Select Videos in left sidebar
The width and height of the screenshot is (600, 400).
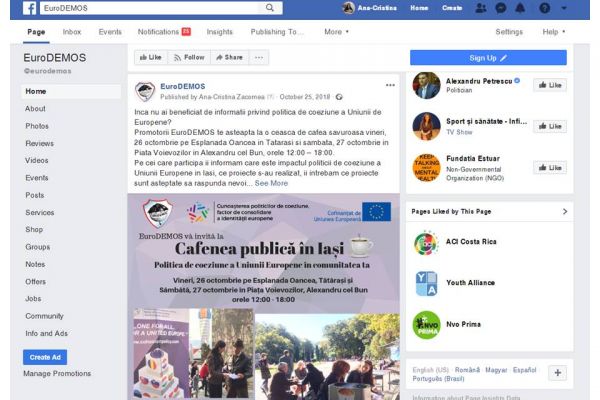pos(37,160)
